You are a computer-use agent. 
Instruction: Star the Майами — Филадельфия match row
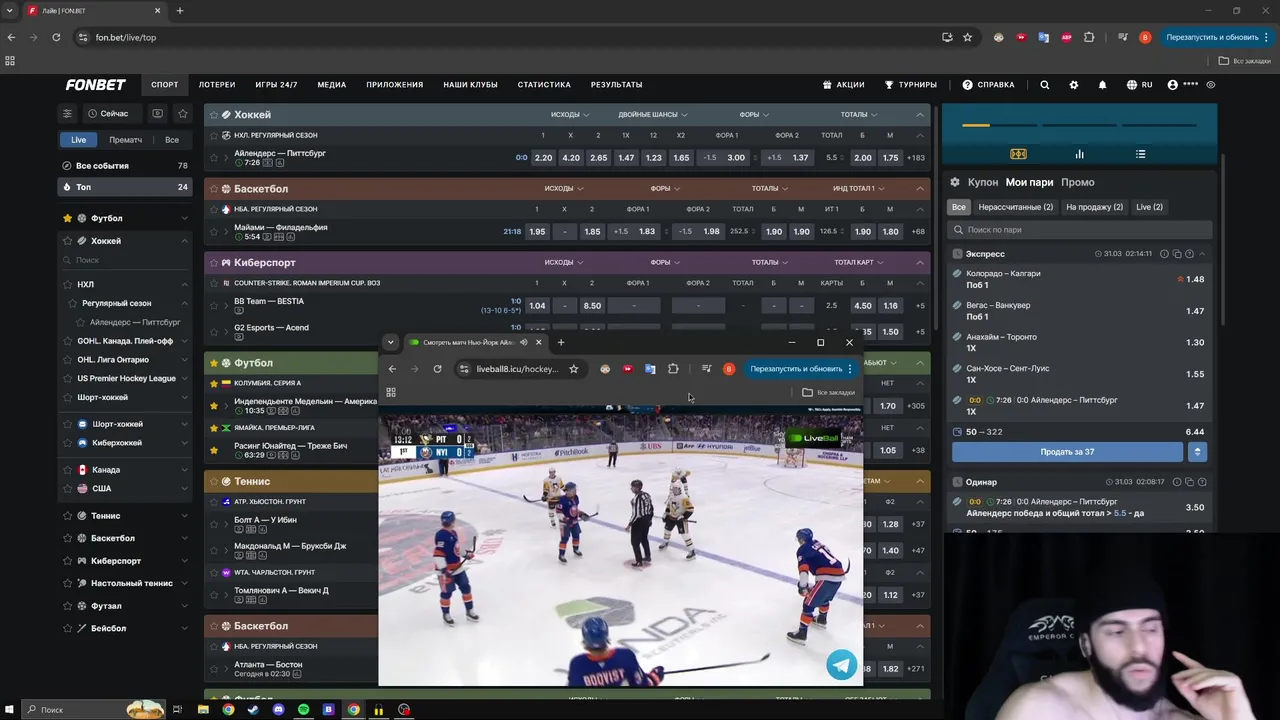pos(213,232)
